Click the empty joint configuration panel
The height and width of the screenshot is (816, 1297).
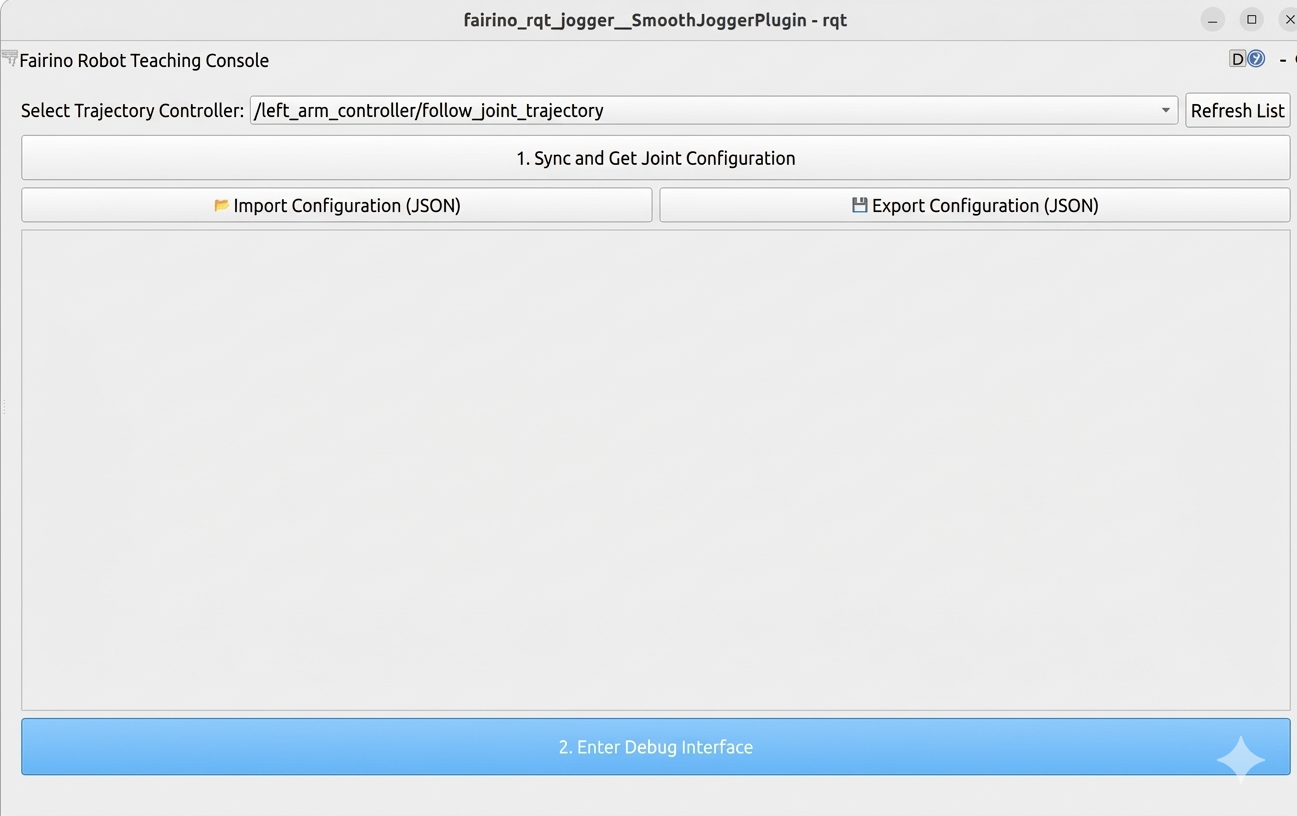coord(656,470)
